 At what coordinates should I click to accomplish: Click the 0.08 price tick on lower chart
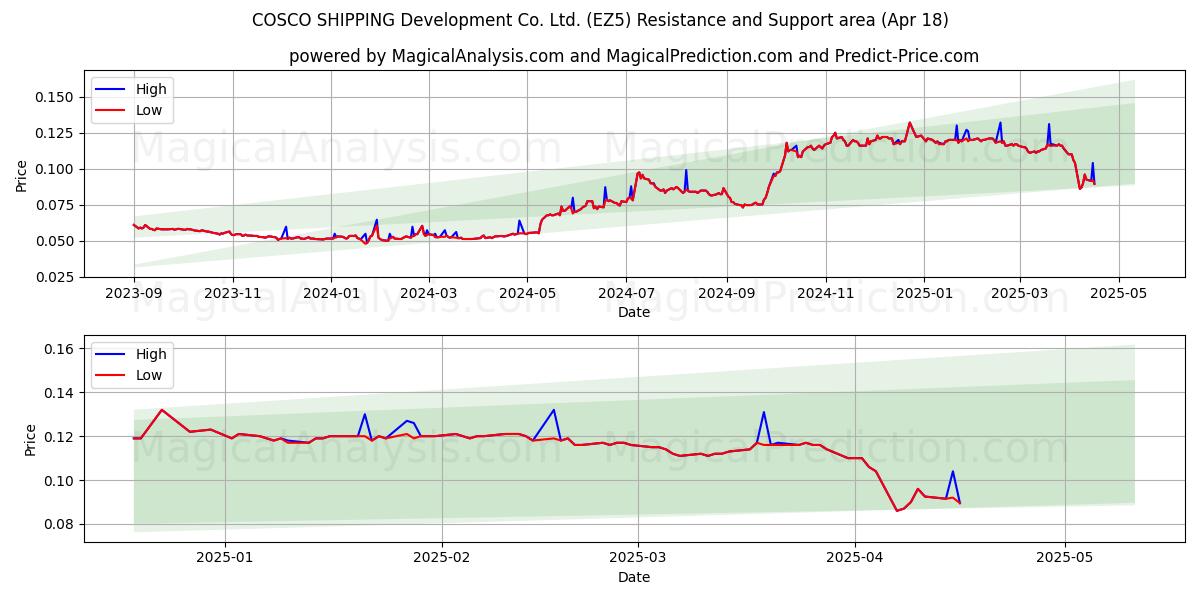tap(60, 525)
